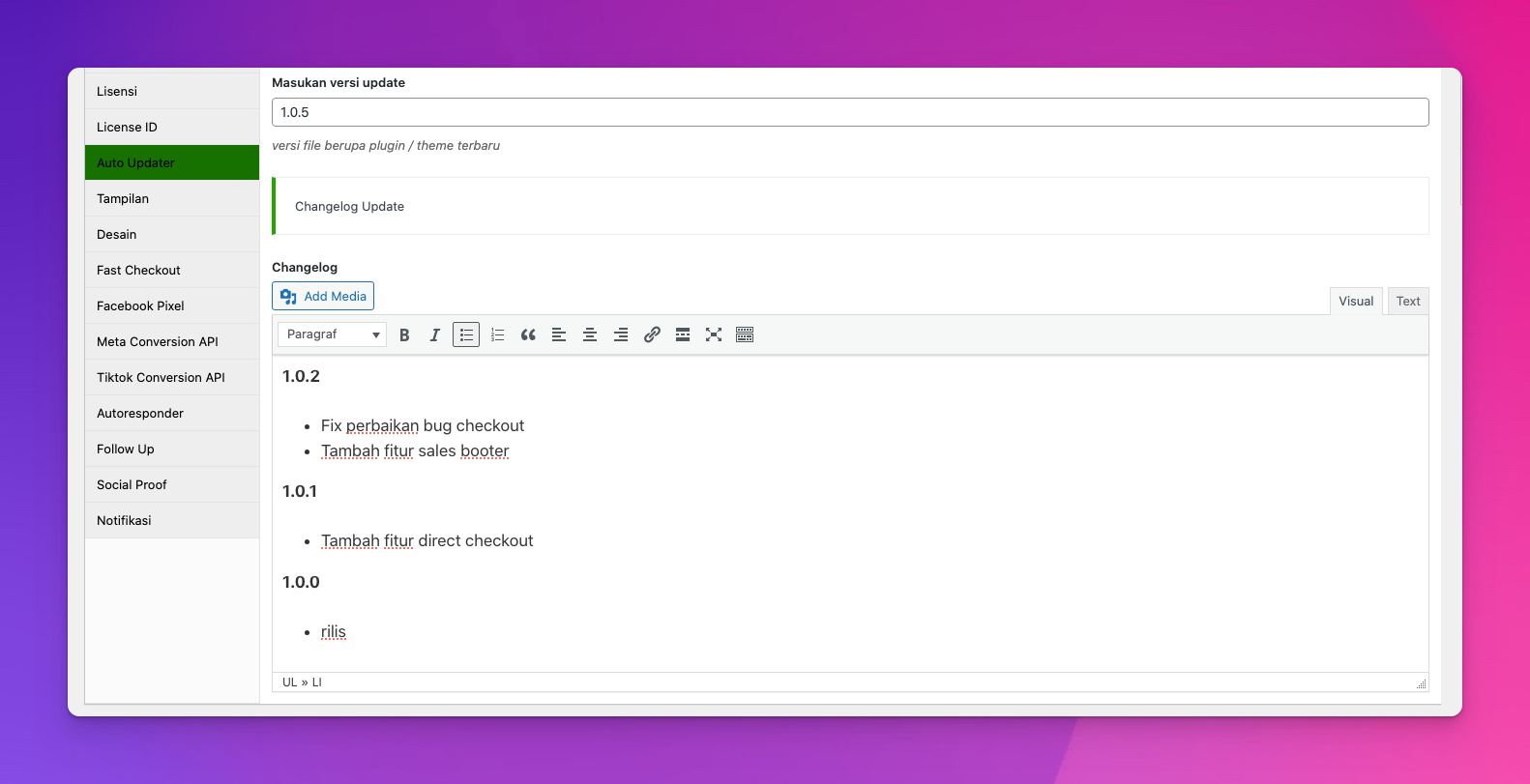Grab the editor resize handle
Screen dimensions: 1530x784
tap(1421, 683)
